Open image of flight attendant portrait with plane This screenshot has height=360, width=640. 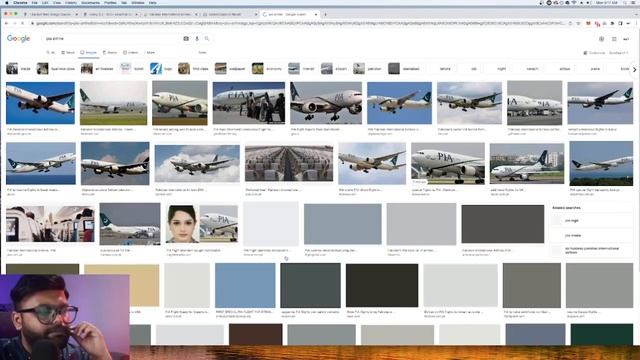tap(202, 224)
